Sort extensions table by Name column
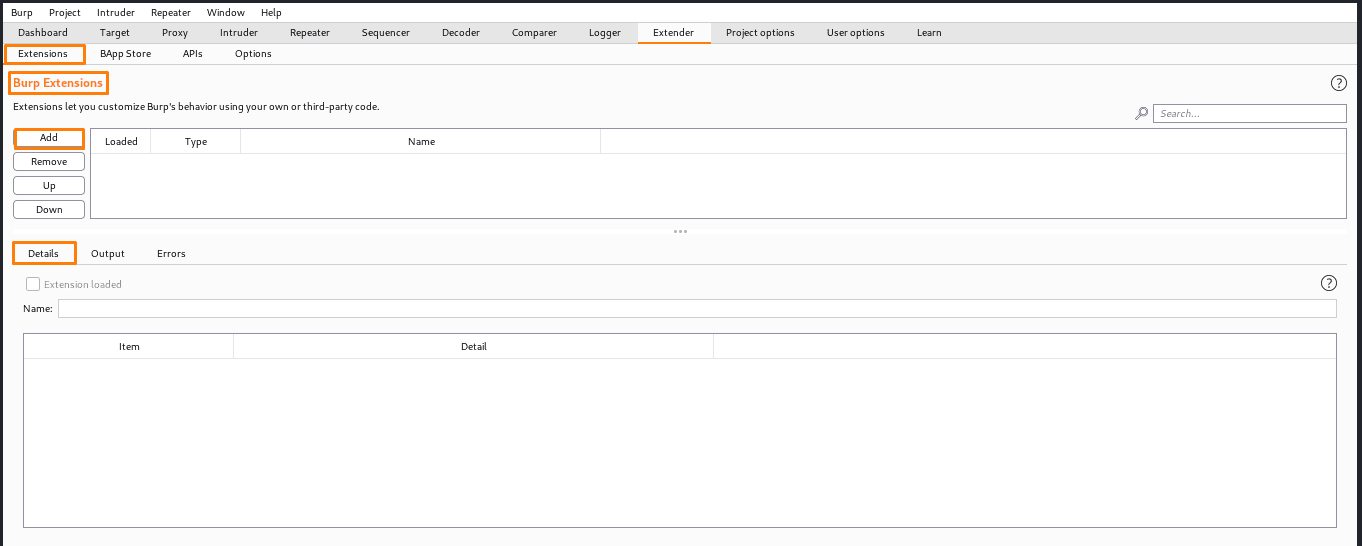Viewport: 1362px width, 546px height. click(x=421, y=142)
